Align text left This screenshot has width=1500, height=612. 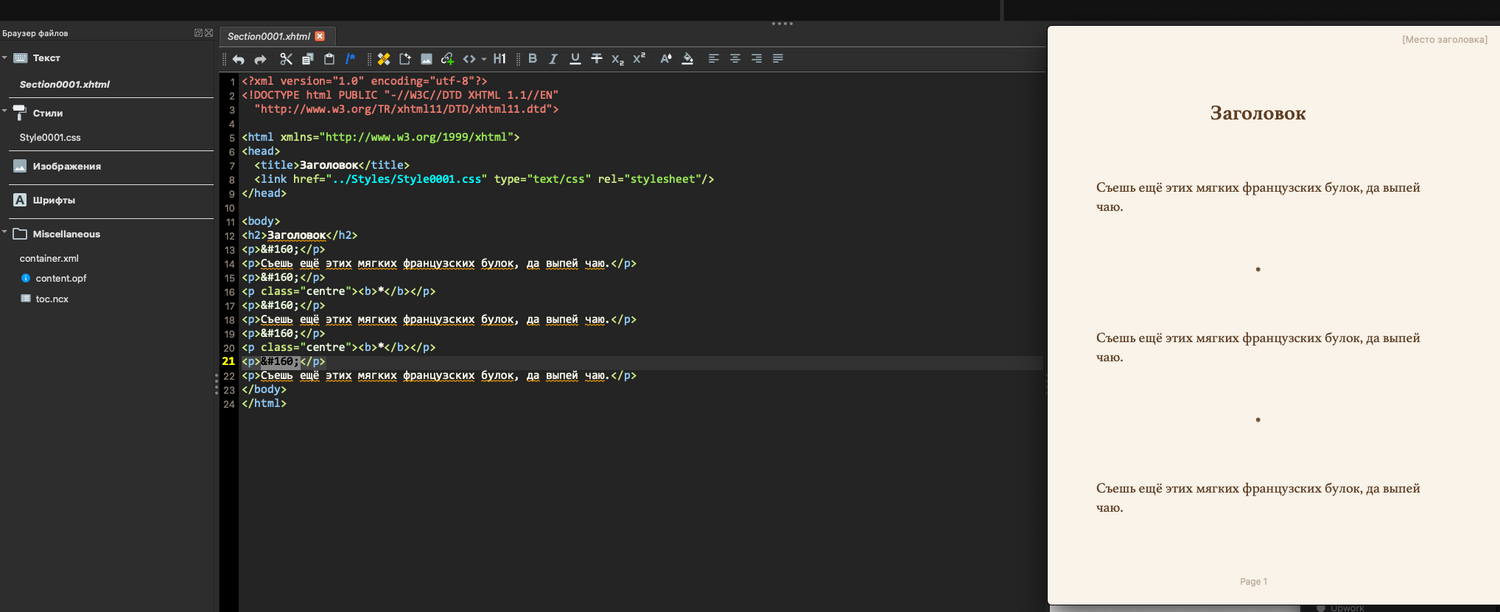[714, 59]
